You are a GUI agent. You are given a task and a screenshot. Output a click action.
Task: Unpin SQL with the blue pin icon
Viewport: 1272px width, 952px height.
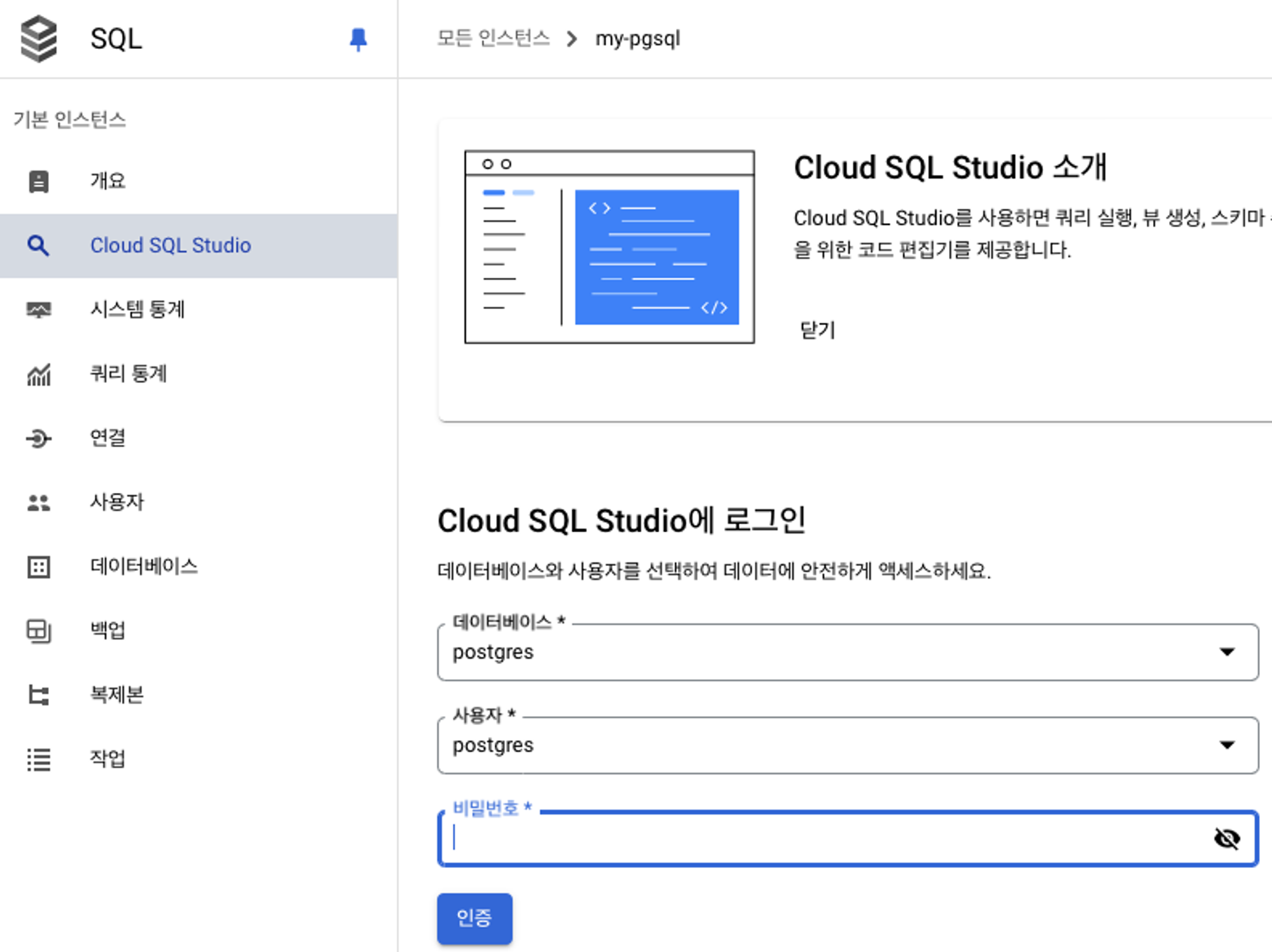(x=358, y=39)
